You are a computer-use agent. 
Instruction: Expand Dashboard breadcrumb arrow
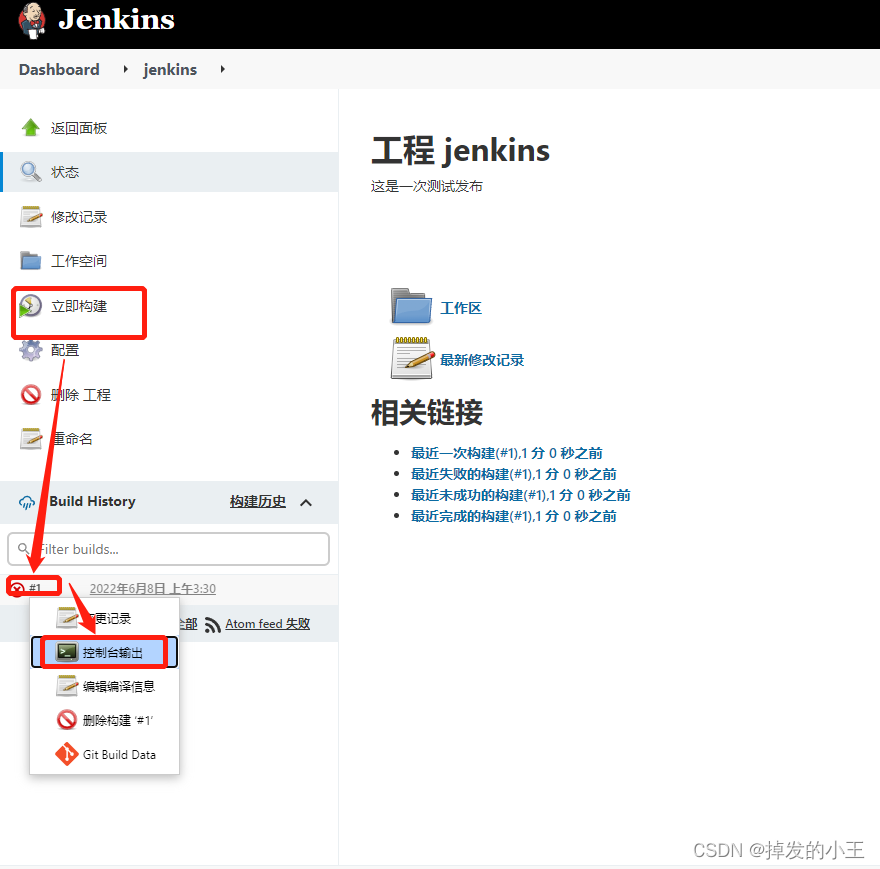pyautogui.click(x=125, y=69)
